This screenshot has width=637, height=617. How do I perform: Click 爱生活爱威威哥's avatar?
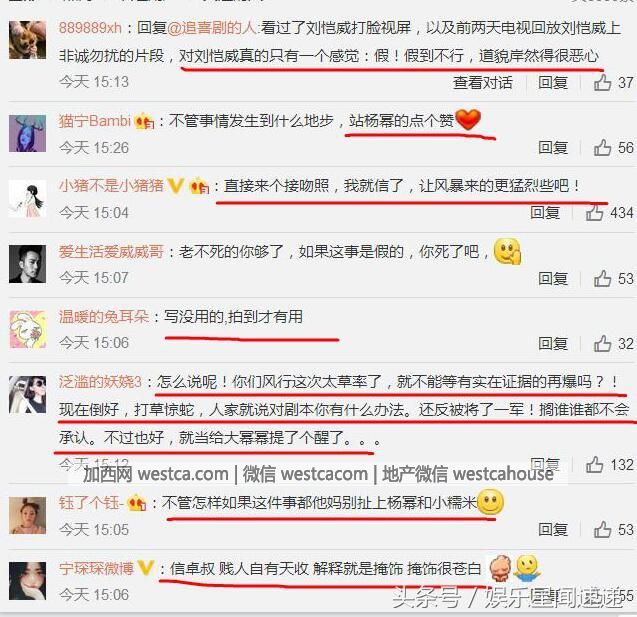(x=28, y=264)
